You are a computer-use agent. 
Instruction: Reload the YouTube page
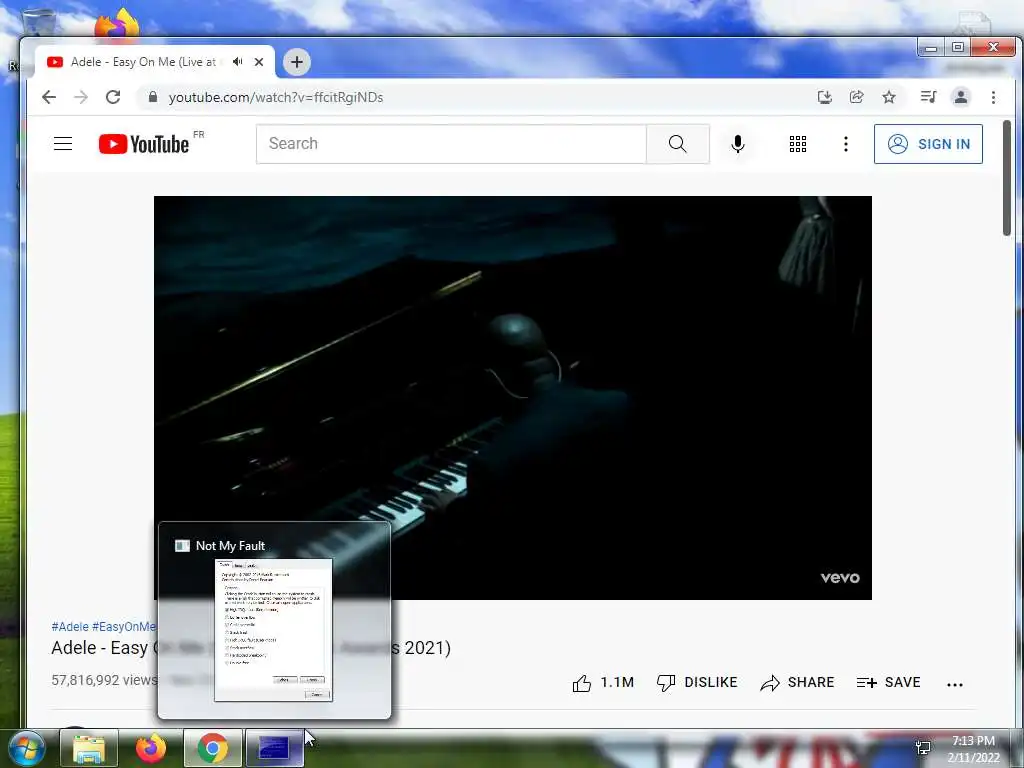click(x=113, y=97)
